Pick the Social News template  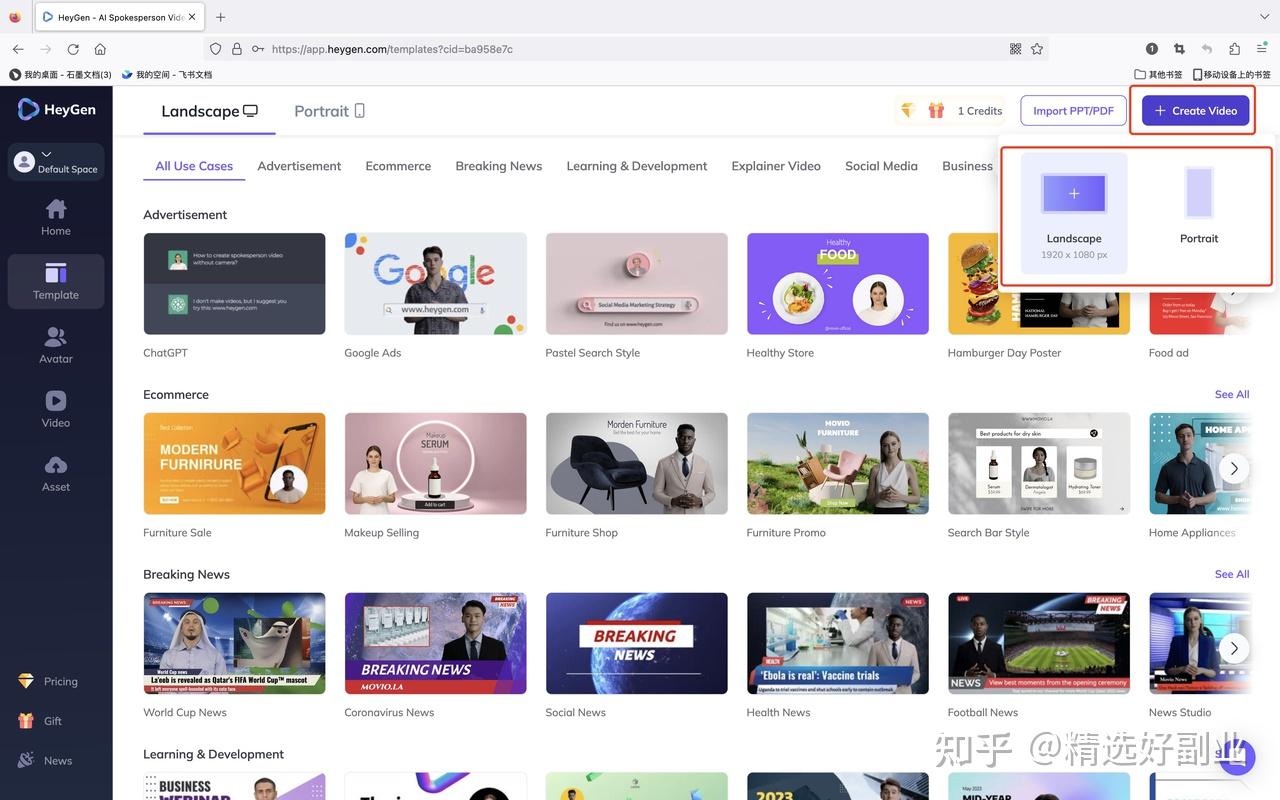(x=637, y=644)
